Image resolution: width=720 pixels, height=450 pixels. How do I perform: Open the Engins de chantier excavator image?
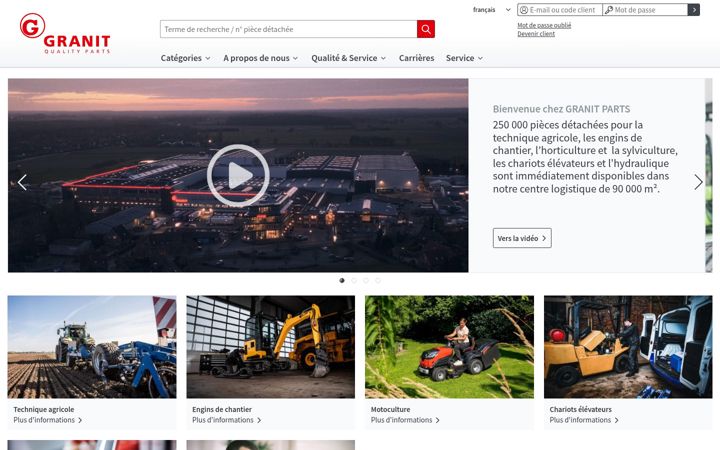point(270,347)
